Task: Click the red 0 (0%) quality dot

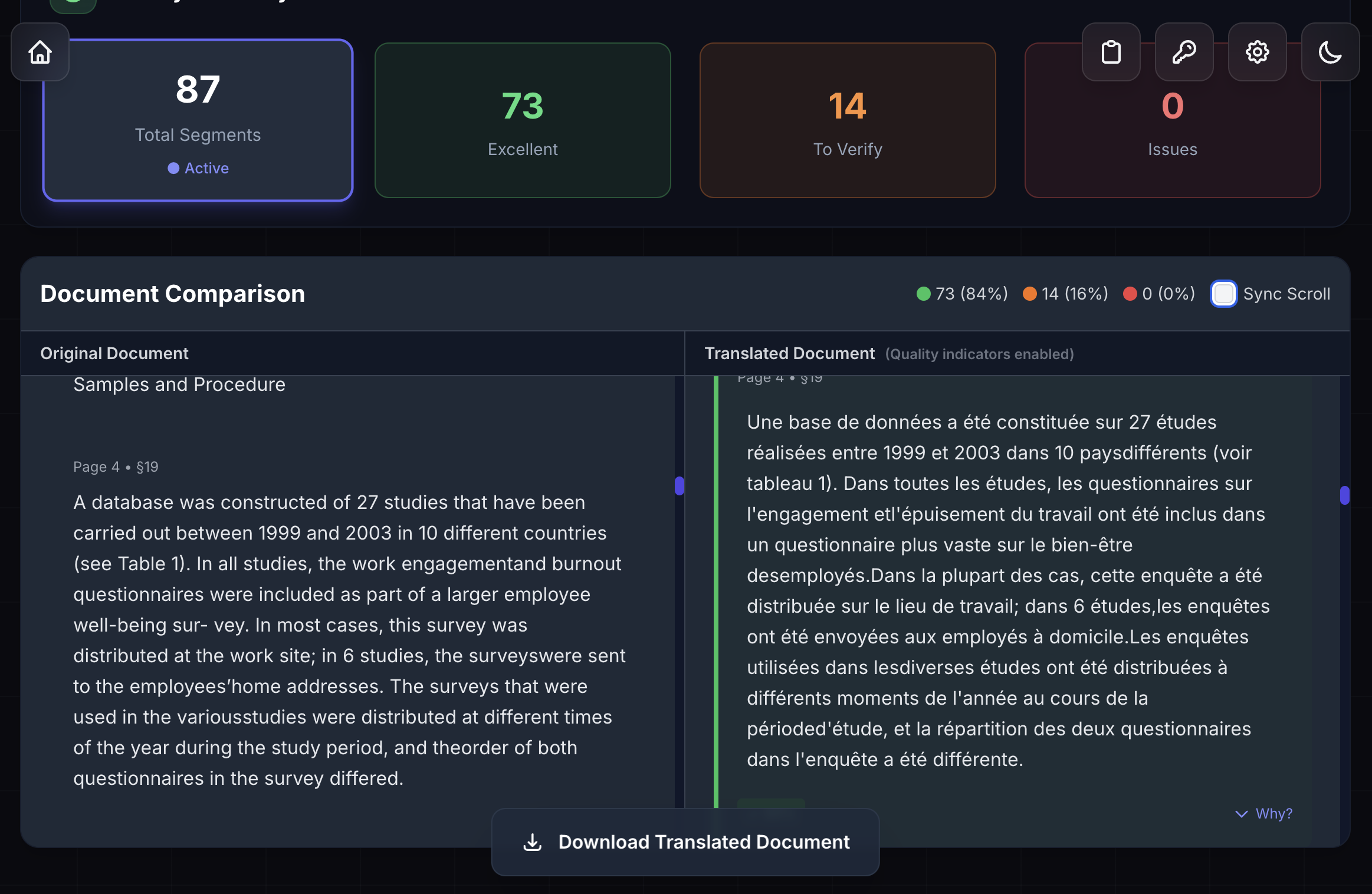Action: [1131, 293]
